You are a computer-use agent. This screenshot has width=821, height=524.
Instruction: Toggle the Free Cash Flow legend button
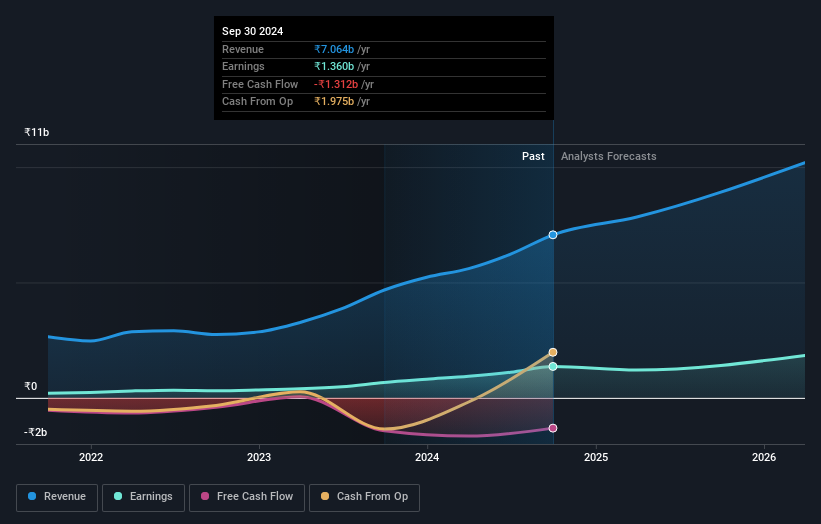(247, 497)
